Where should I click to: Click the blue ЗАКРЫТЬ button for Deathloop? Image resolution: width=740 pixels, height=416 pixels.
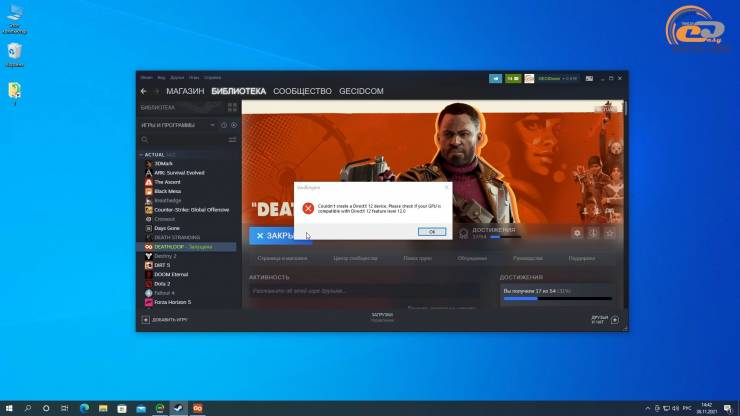[280, 236]
